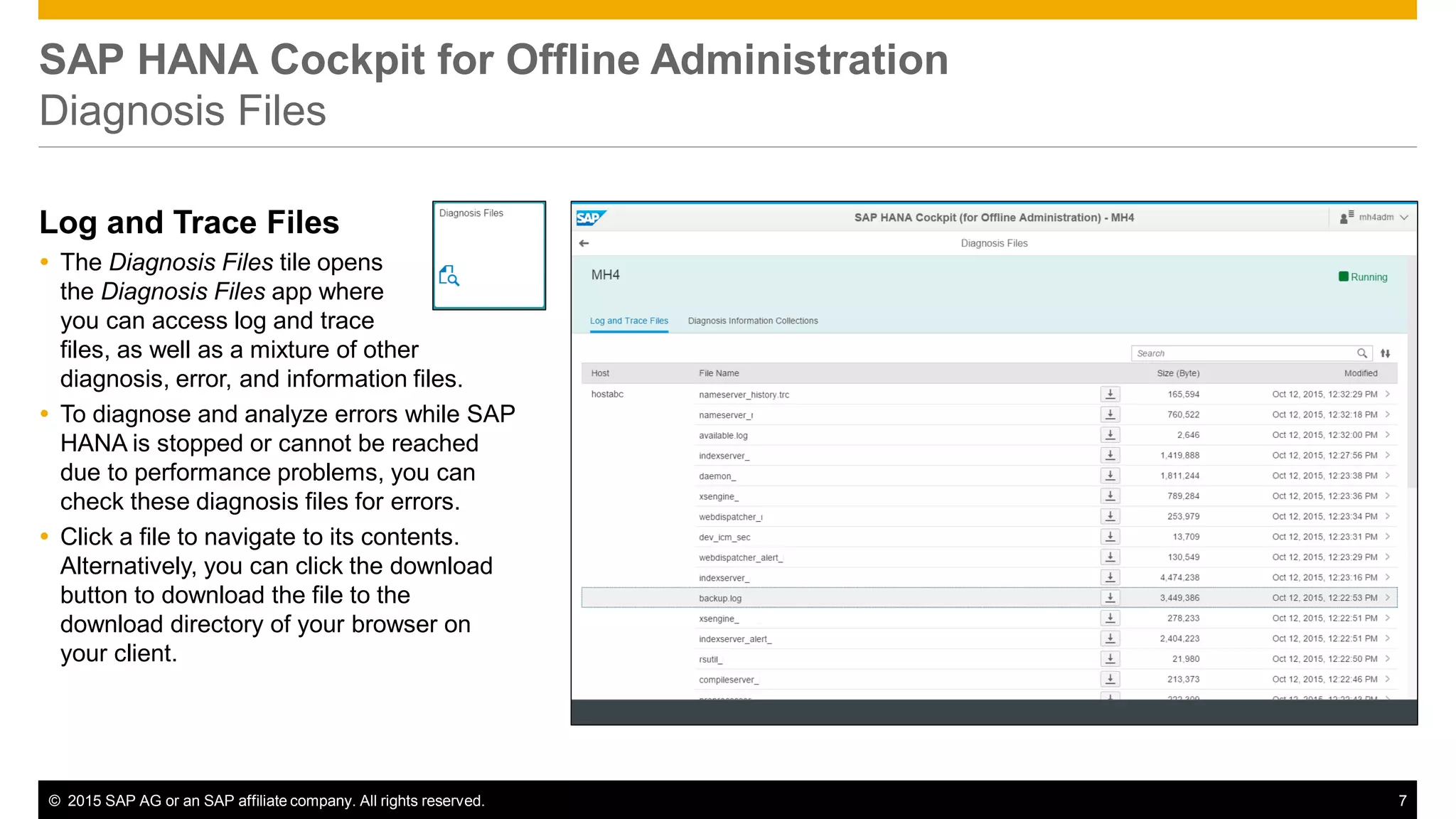Download the 789,284 byte xsengine file

point(1110,496)
